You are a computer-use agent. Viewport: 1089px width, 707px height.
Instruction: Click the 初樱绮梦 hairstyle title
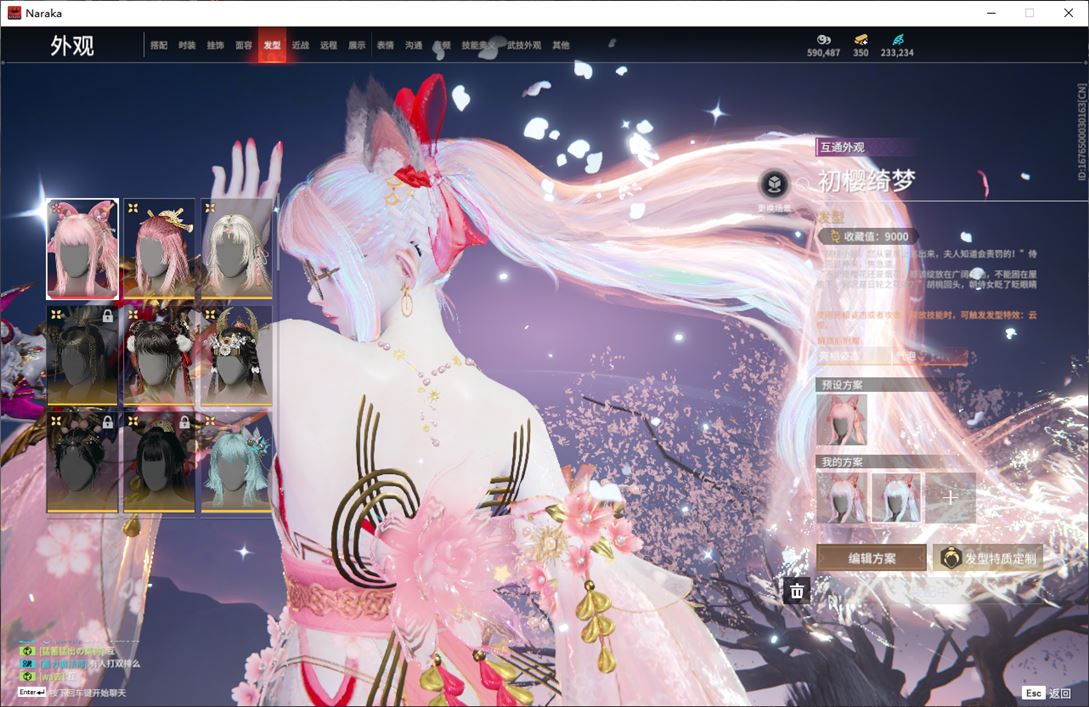click(867, 181)
